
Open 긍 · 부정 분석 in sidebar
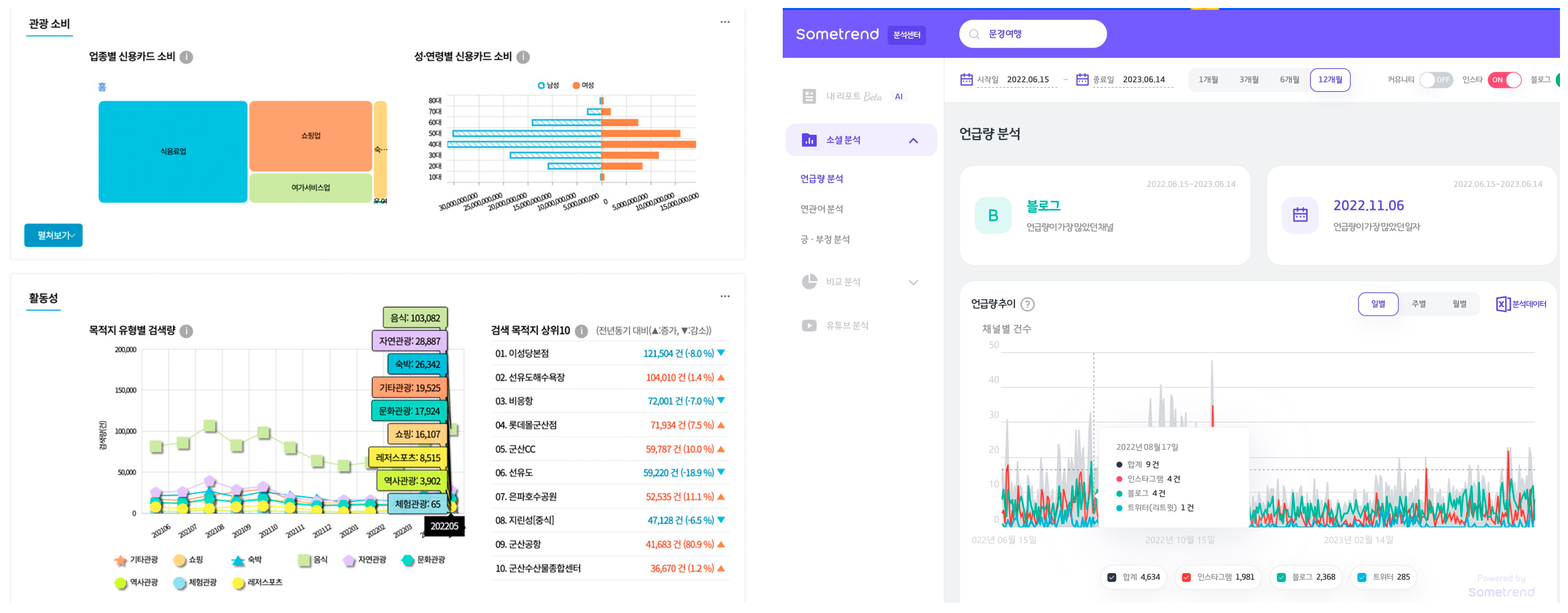pos(825,240)
